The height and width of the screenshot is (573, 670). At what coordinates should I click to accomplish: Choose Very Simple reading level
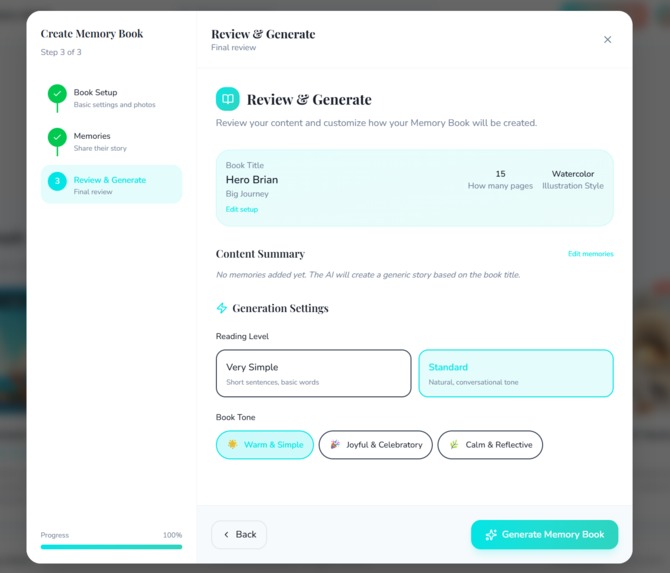click(313, 373)
